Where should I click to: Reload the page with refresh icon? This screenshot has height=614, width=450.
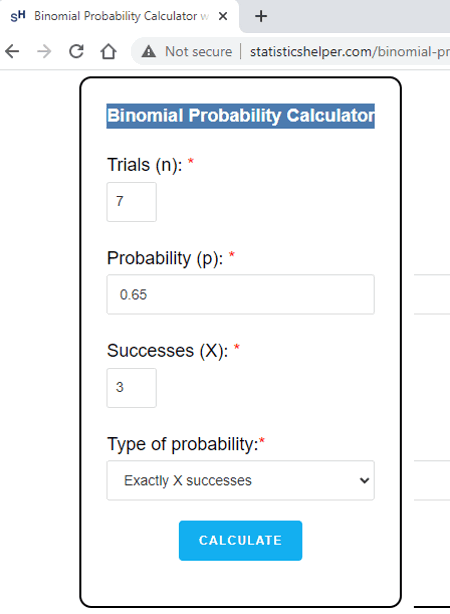(76, 51)
